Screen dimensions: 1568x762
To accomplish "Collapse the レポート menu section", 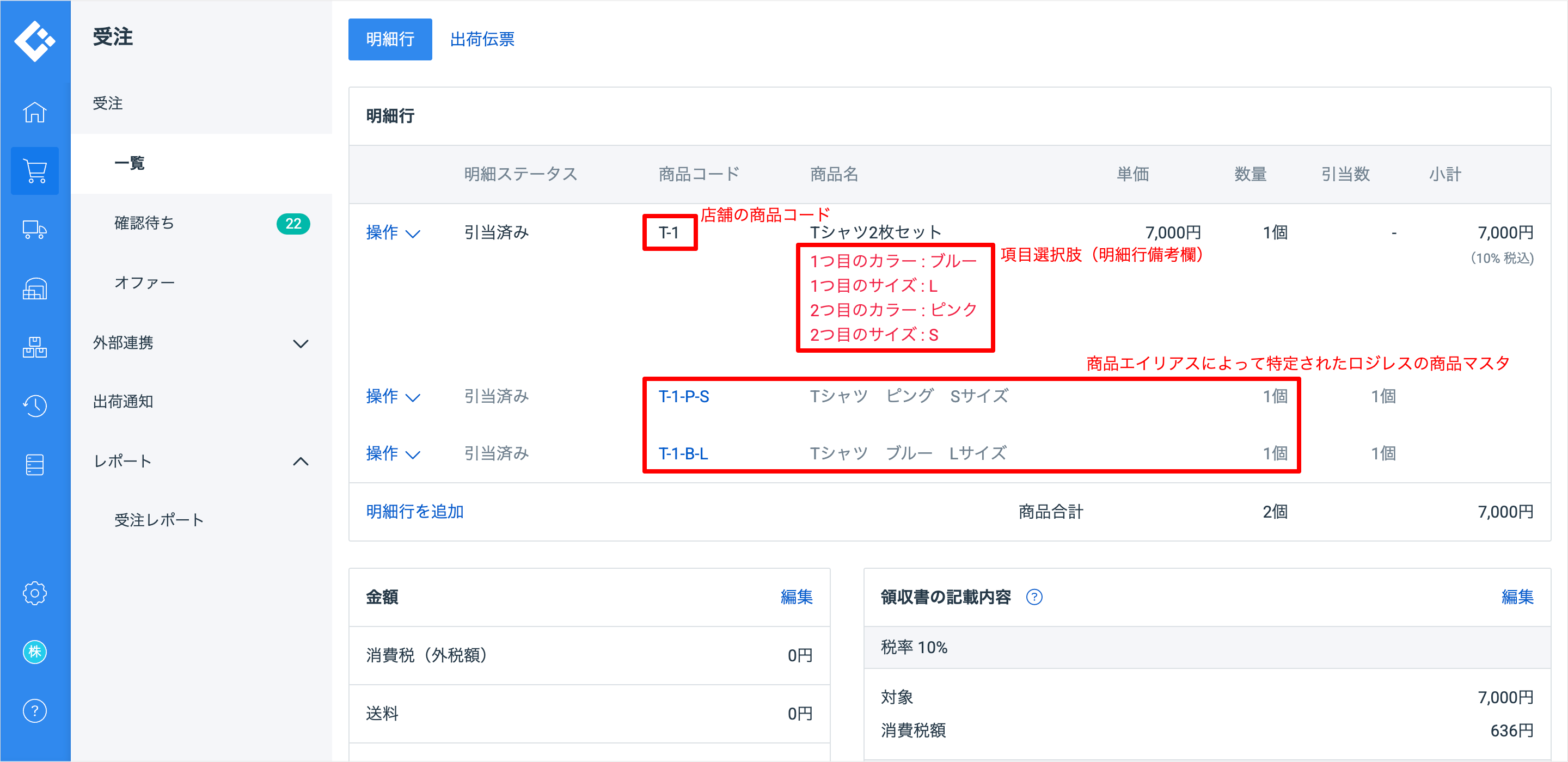I will point(300,462).
